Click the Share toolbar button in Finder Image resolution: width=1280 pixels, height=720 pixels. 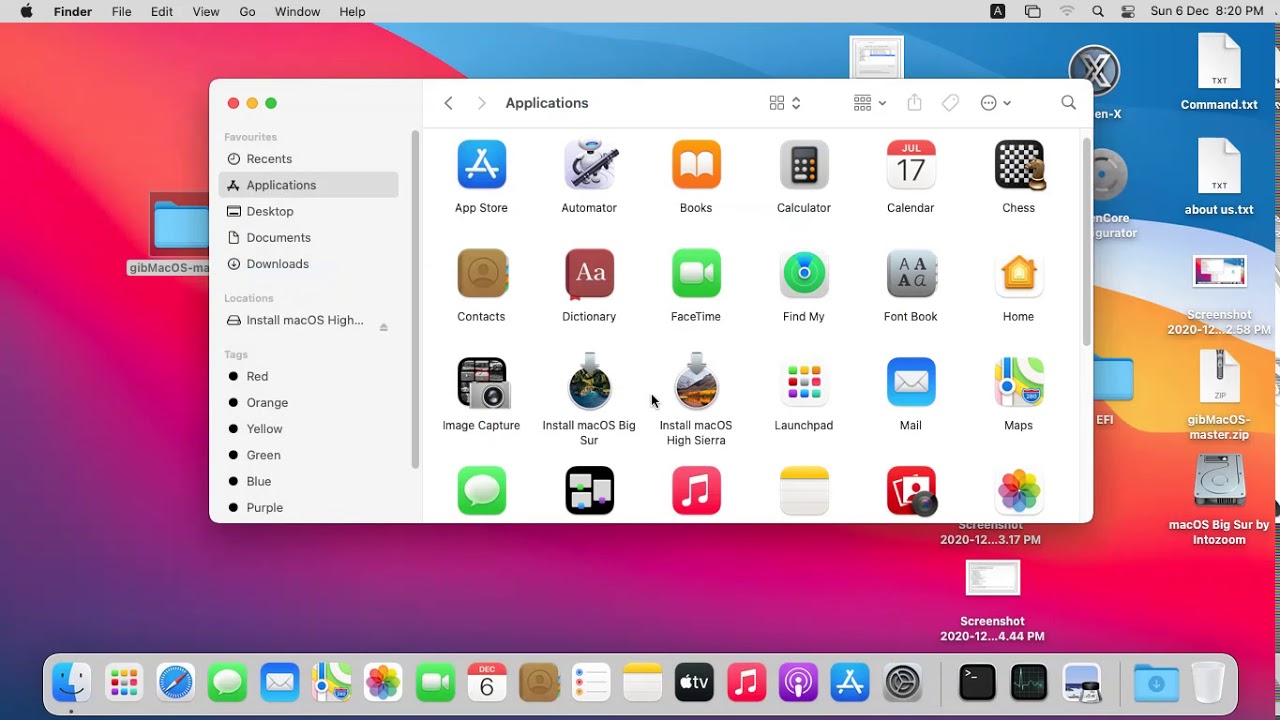(914, 103)
